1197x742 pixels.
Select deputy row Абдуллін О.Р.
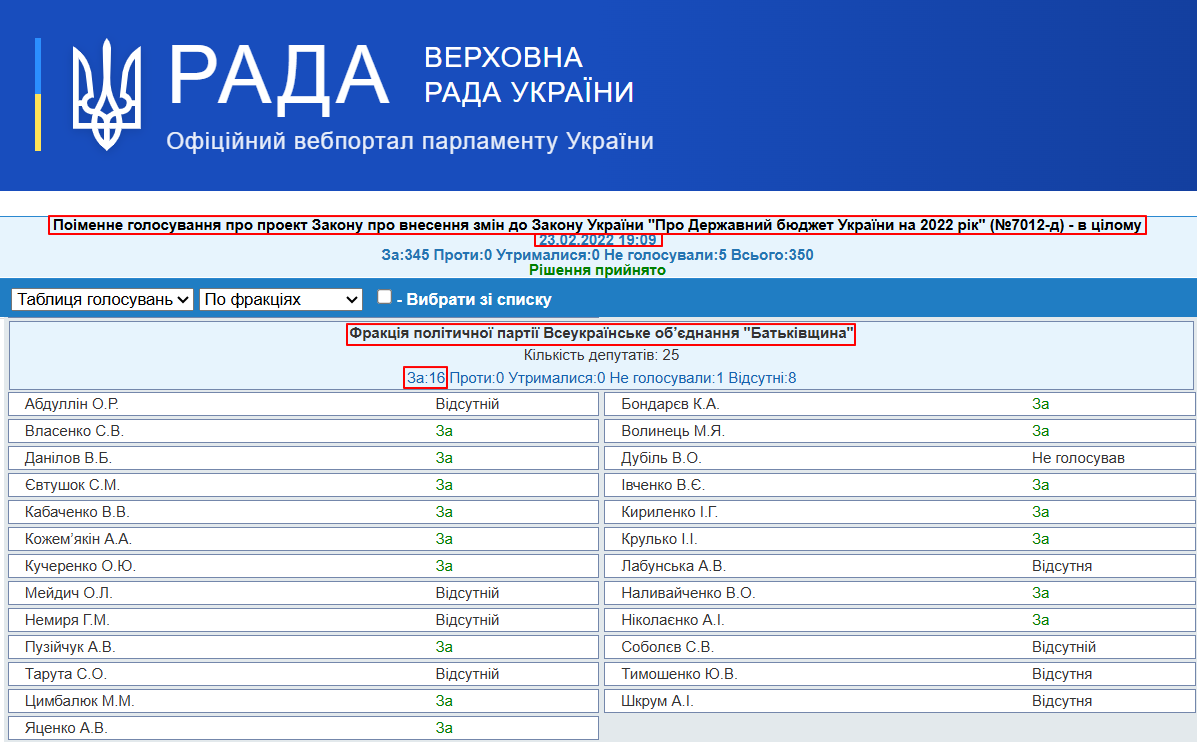303,404
